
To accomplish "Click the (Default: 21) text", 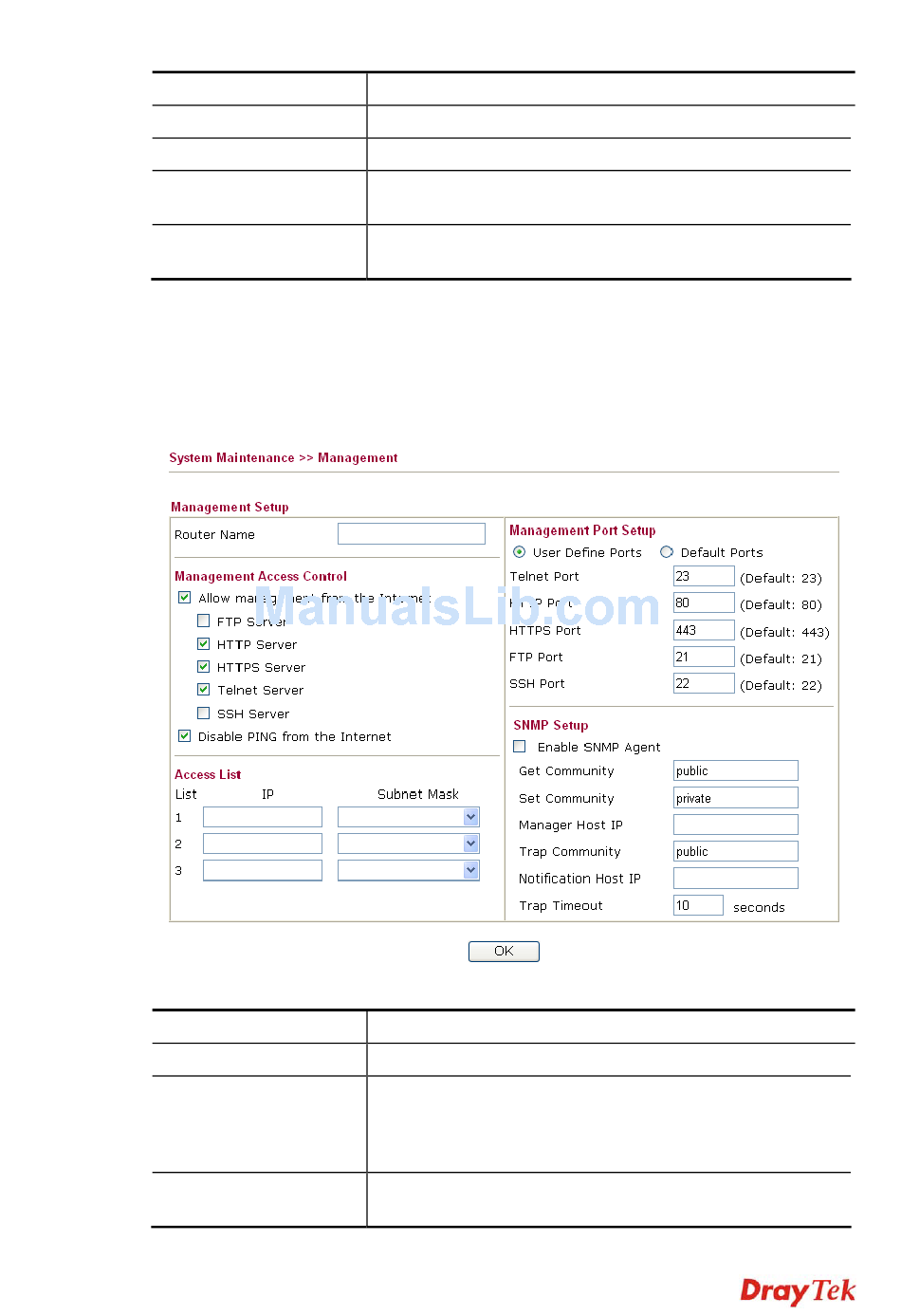I will pos(781,658).
